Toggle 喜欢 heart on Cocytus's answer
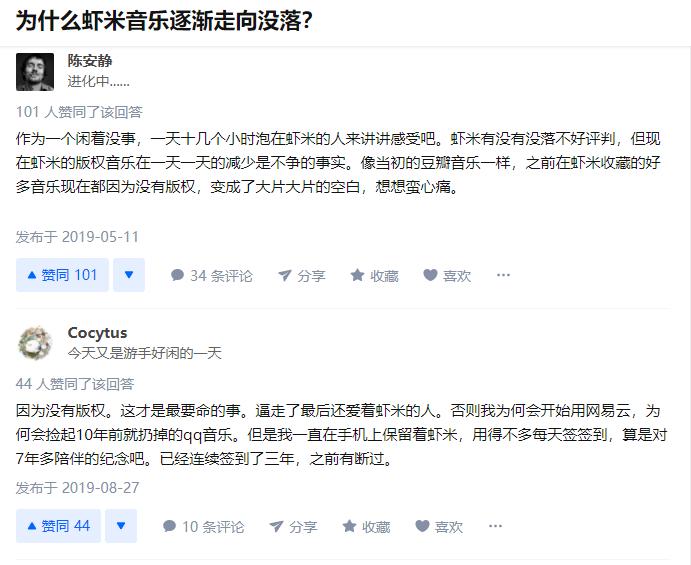 (x=439, y=526)
